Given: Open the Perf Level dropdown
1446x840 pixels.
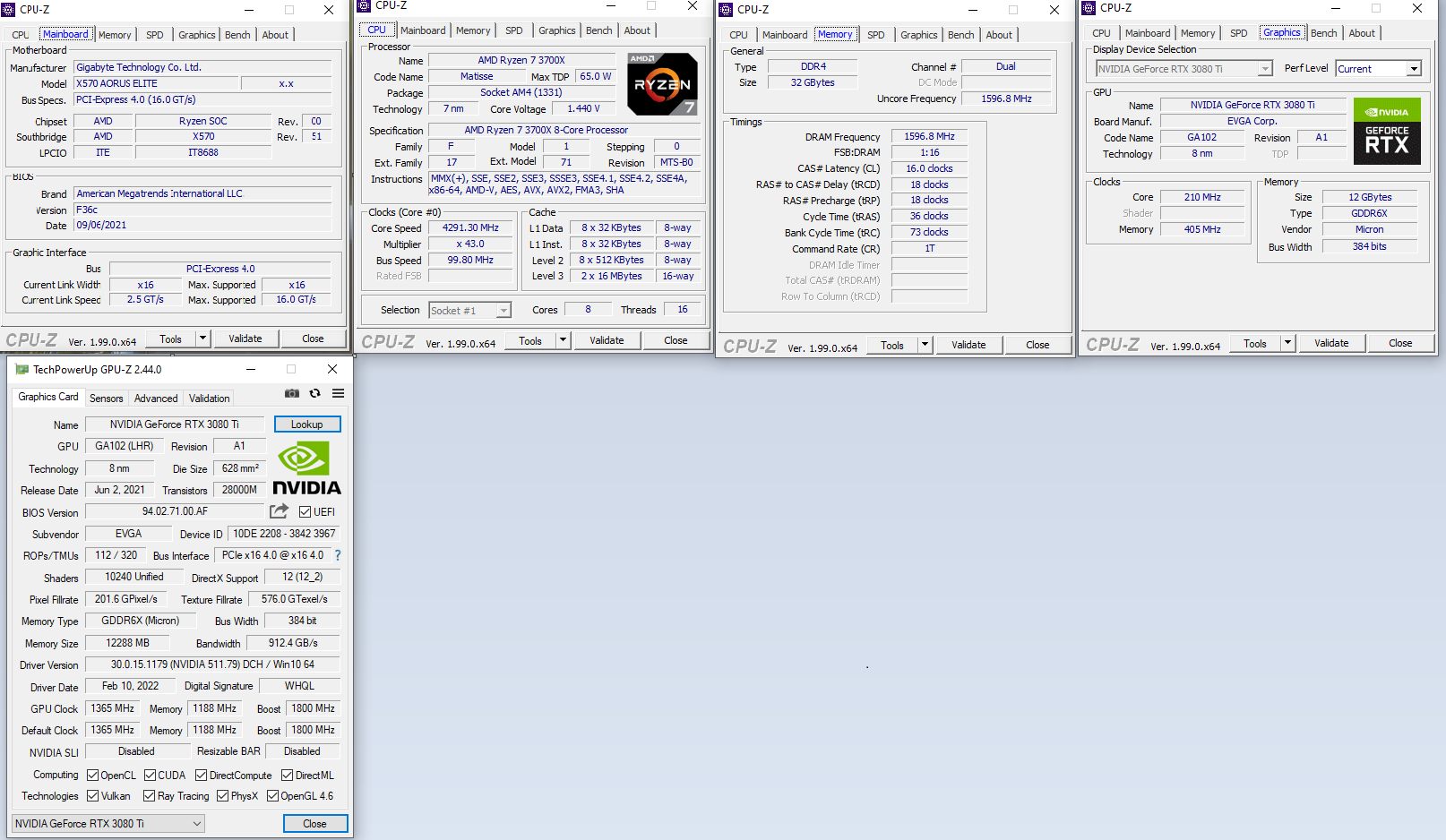Looking at the screenshot, I should tap(1379, 69).
